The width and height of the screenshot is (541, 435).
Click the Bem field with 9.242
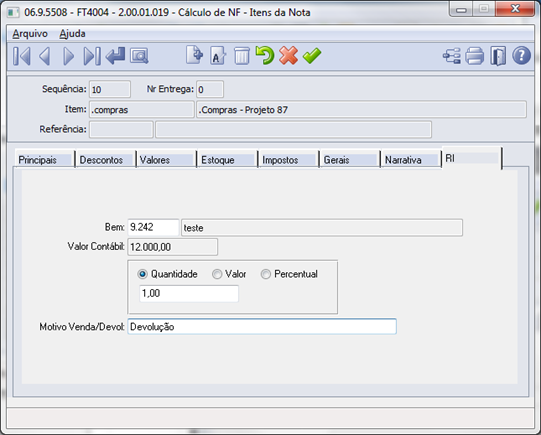coord(153,227)
